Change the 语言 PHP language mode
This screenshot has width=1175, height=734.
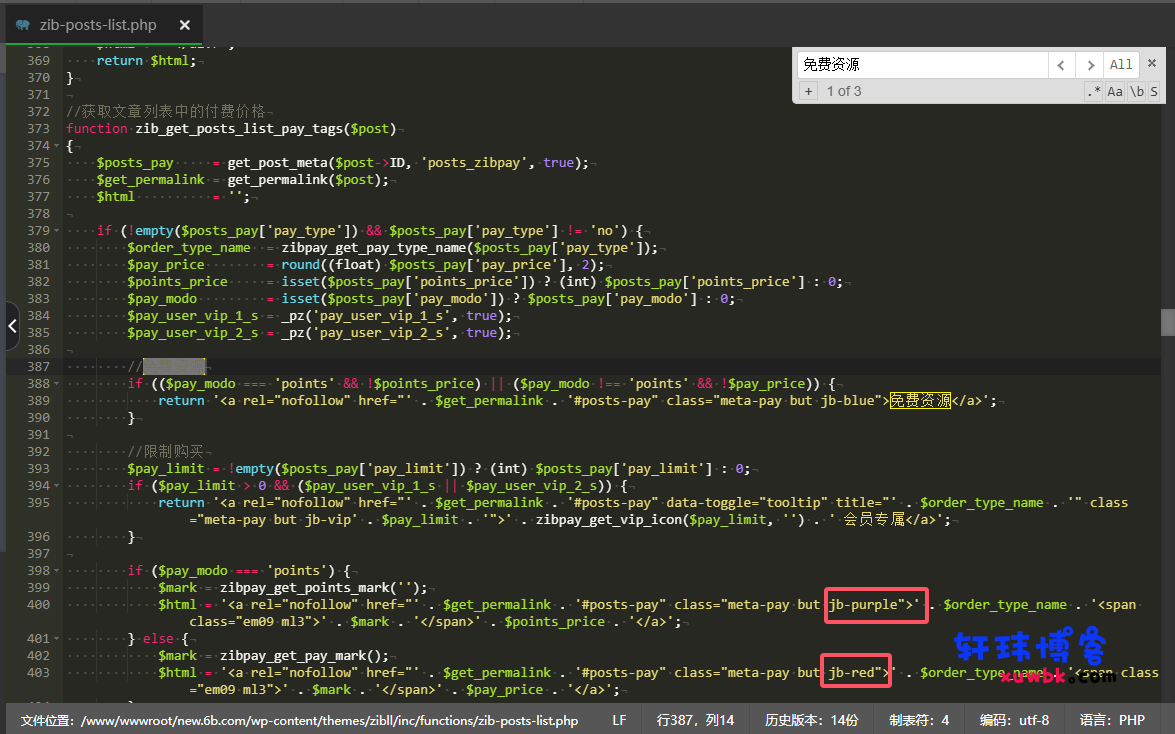click(x=1112, y=721)
